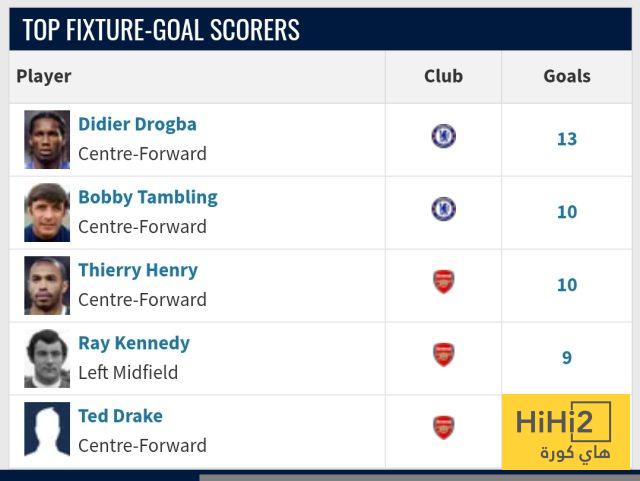640x481 pixels.
Task: Click Ray Kennedy's 9 goals number
Action: coord(567,358)
